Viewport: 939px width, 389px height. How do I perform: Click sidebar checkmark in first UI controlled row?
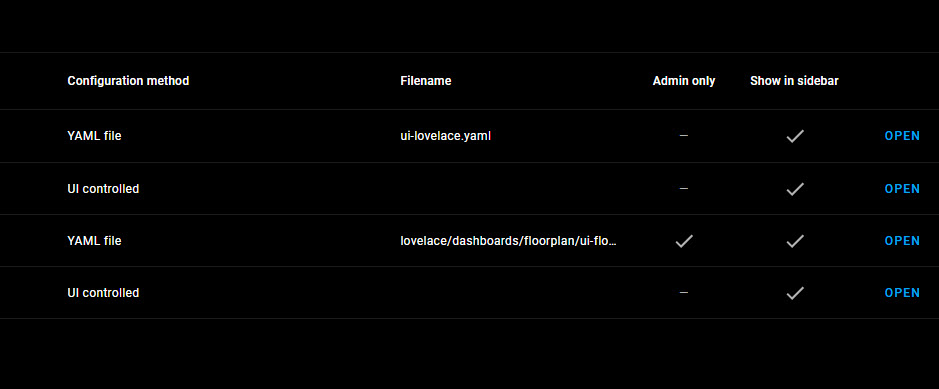coord(795,189)
